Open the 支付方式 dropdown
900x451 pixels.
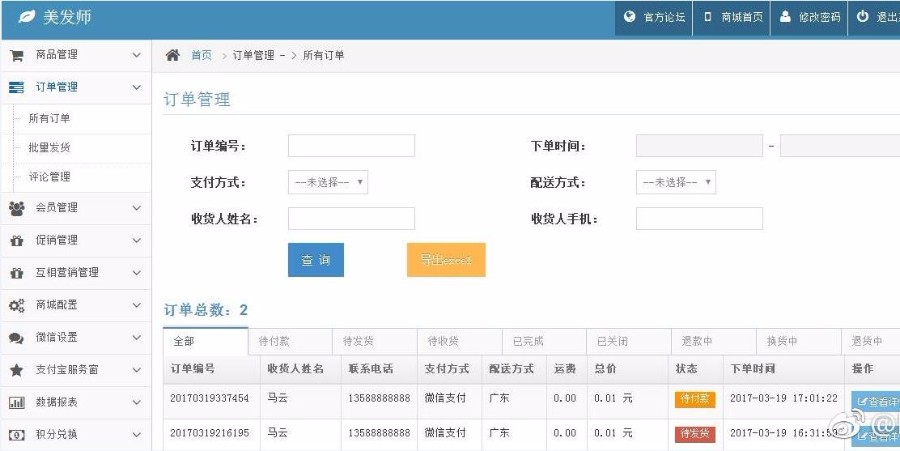point(328,182)
